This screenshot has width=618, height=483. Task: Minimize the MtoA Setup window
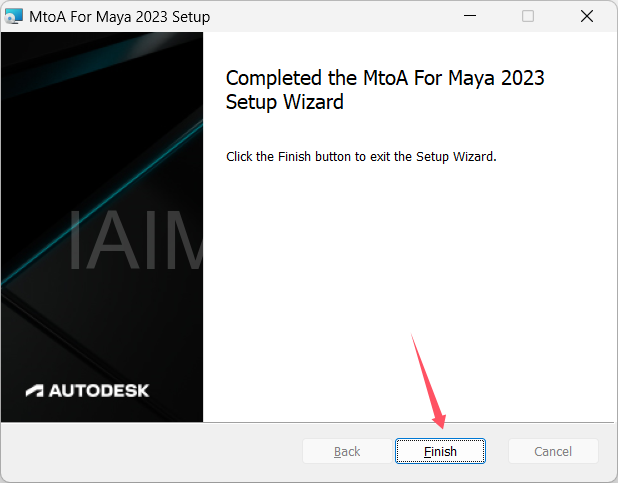click(470, 16)
